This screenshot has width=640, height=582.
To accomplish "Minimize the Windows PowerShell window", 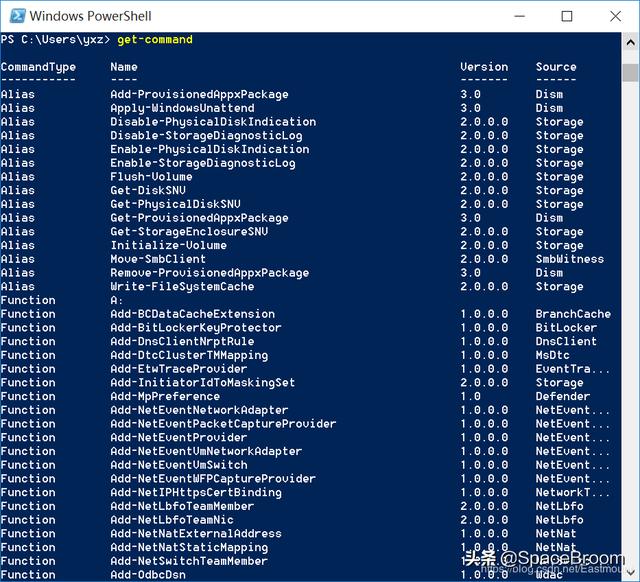I will pyautogui.click(x=519, y=16).
